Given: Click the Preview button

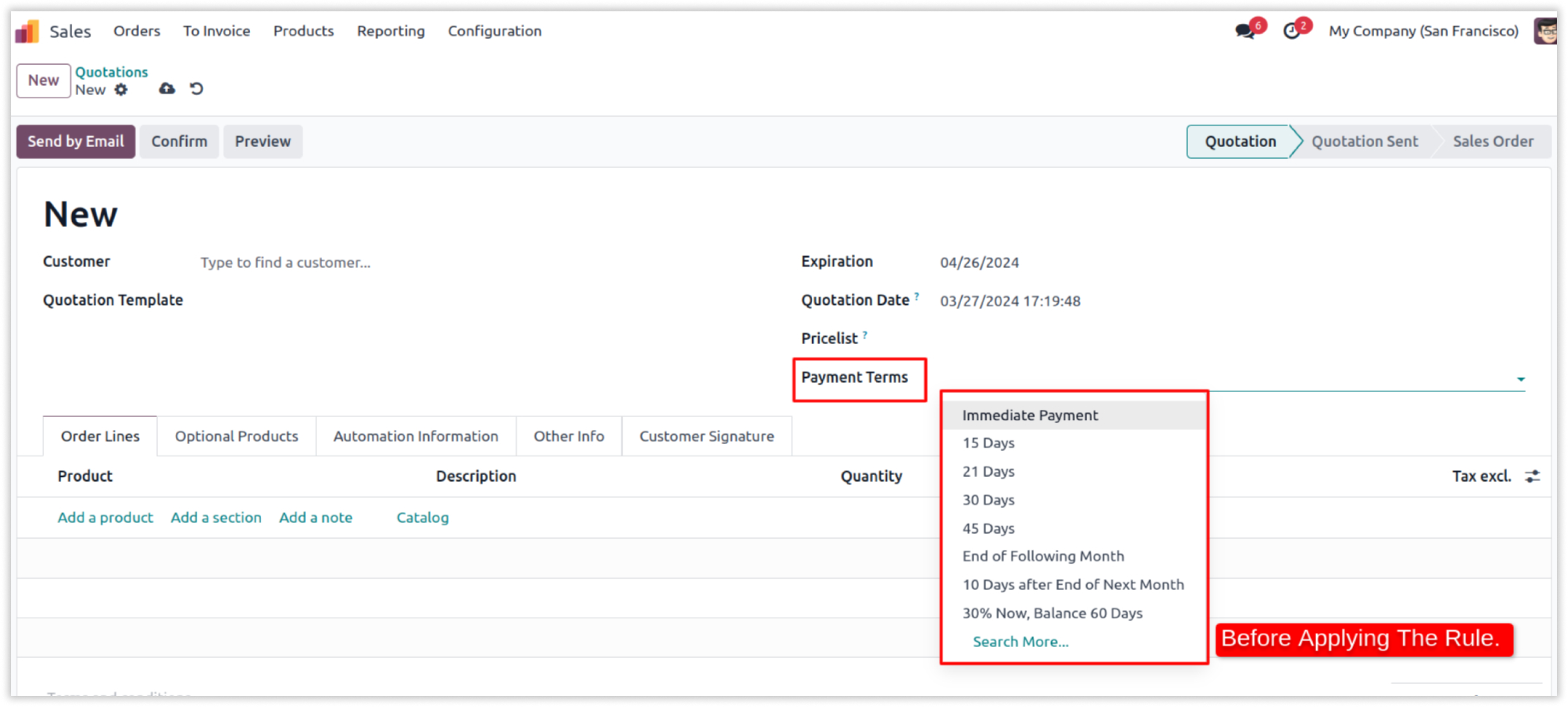Looking at the screenshot, I should pyautogui.click(x=262, y=141).
